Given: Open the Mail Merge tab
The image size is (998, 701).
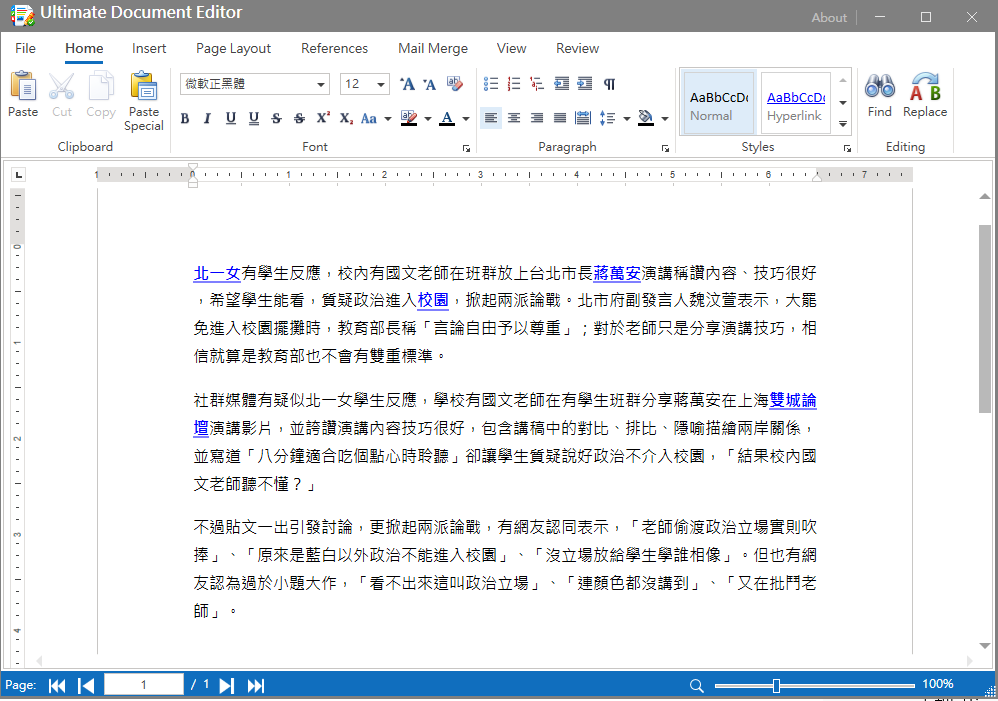Looking at the screenshot, I should [432, 48].
